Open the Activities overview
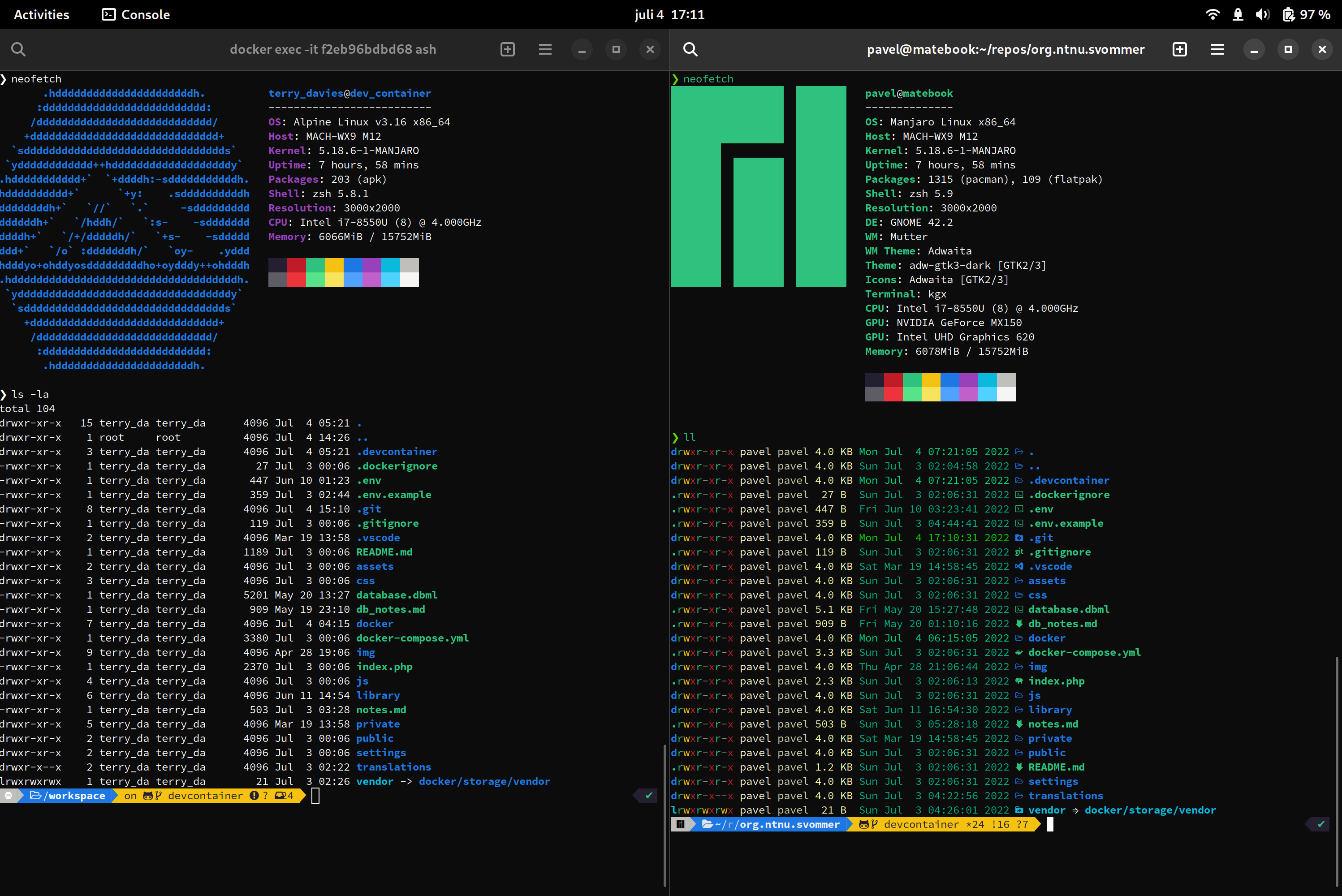 pyautogui.click(x=41, y=14)
